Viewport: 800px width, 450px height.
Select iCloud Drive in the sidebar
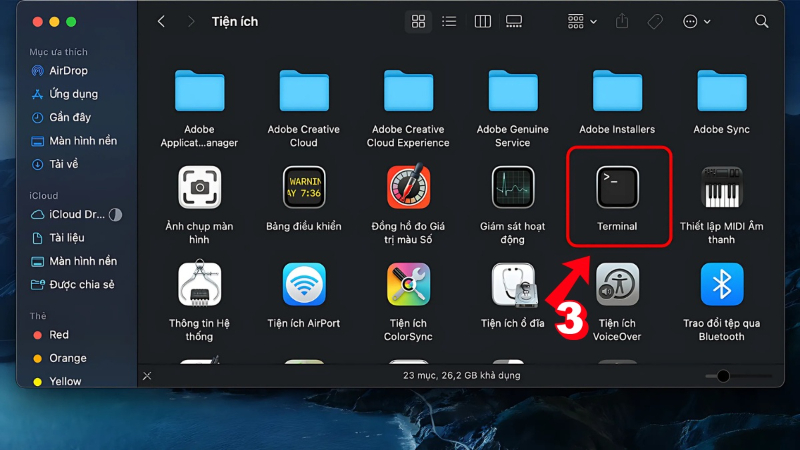[77, 214]
